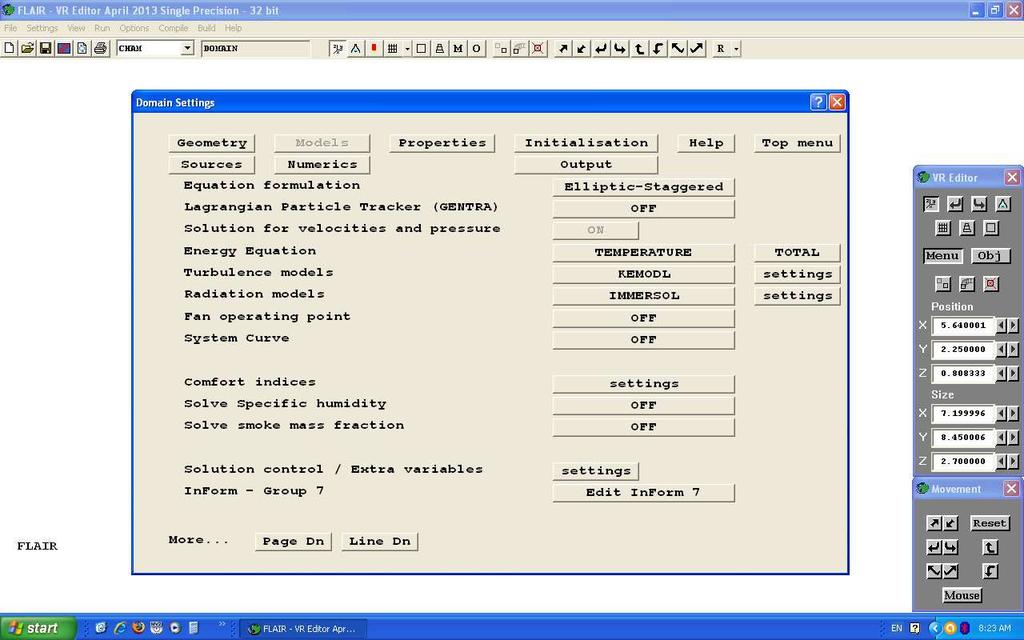Switch to the Properties page
The width and height of the screenshot is (1024, 640).
(442, 143)
